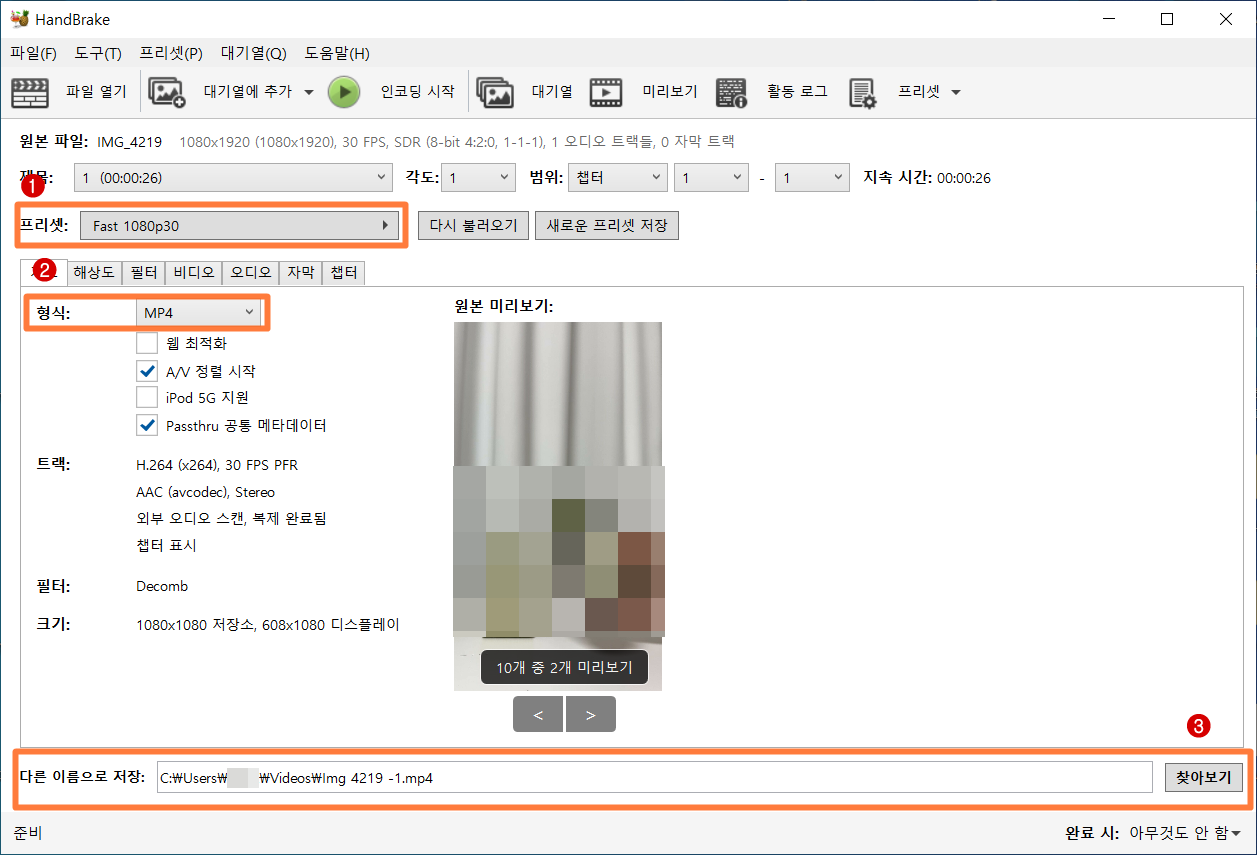Viewport: 1257px width, 855px height.
Task: Uncheck Passthru 공통 메타데이터 checkbox
Action: [x=147, y=425]
